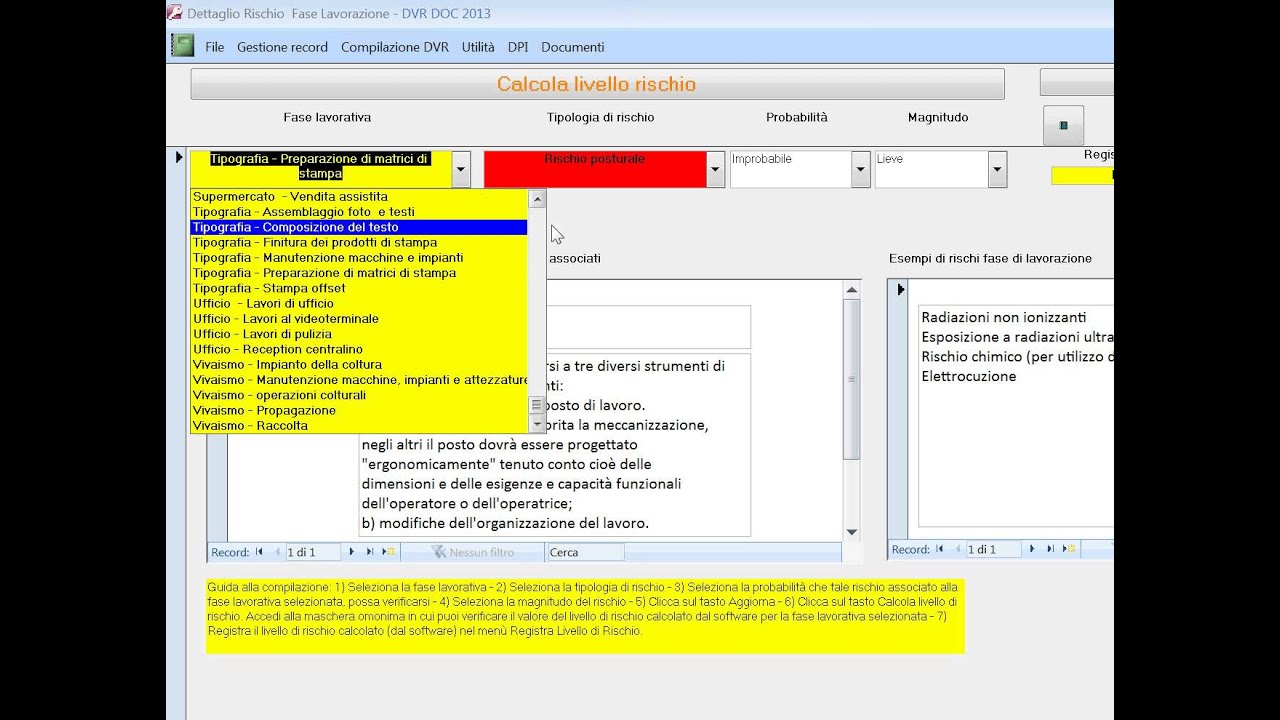Click the small square button under the right header
The width and height of the screenshot is (1280, 720).
click(1063, 125)
